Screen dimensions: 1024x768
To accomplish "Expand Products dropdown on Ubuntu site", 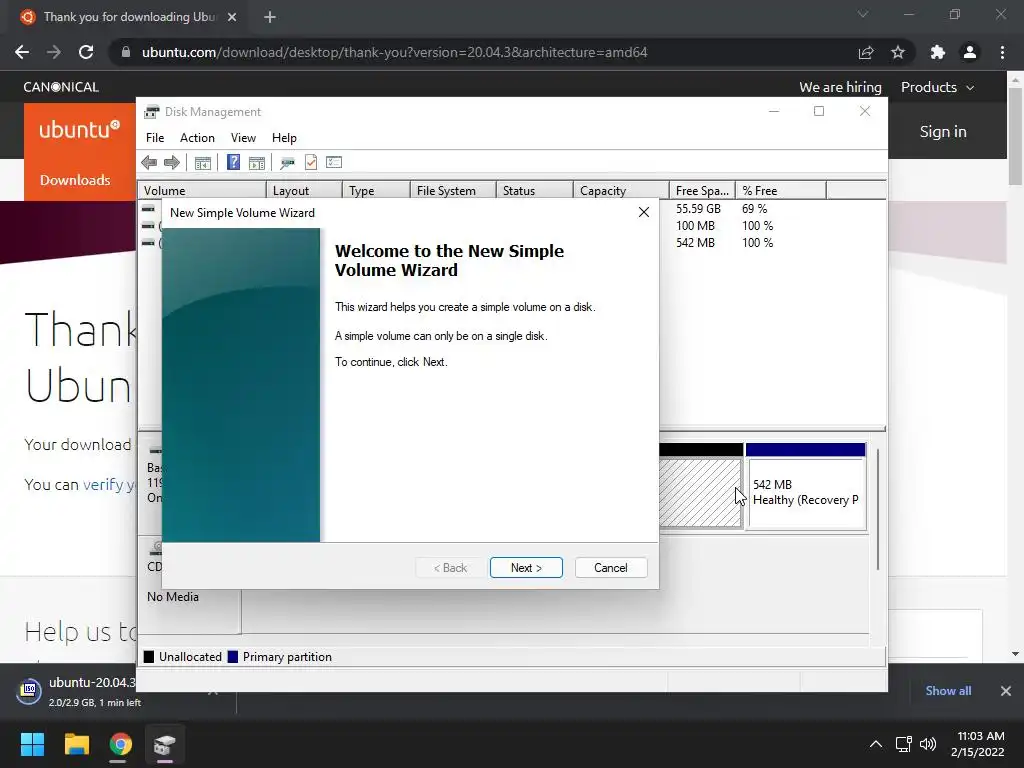I will click(x=937, y=87).
